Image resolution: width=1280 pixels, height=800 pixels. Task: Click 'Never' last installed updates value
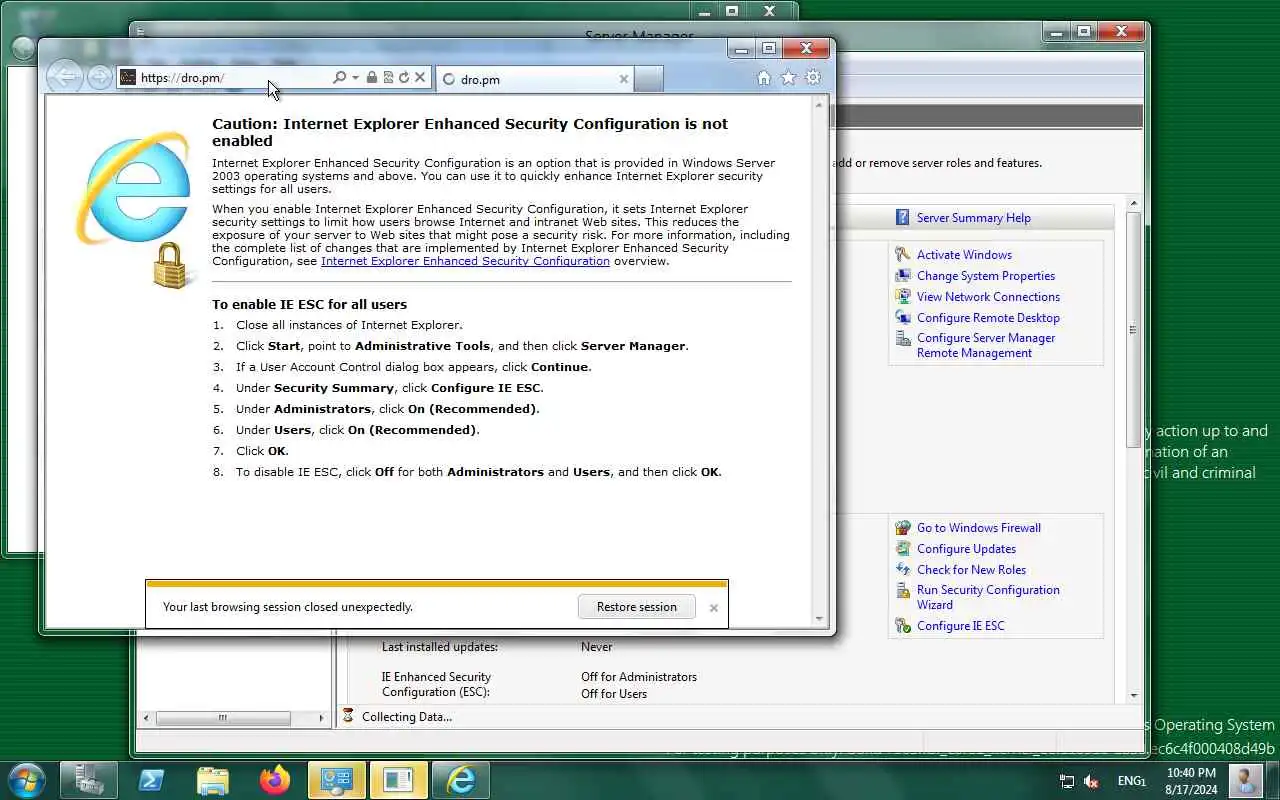597,647
